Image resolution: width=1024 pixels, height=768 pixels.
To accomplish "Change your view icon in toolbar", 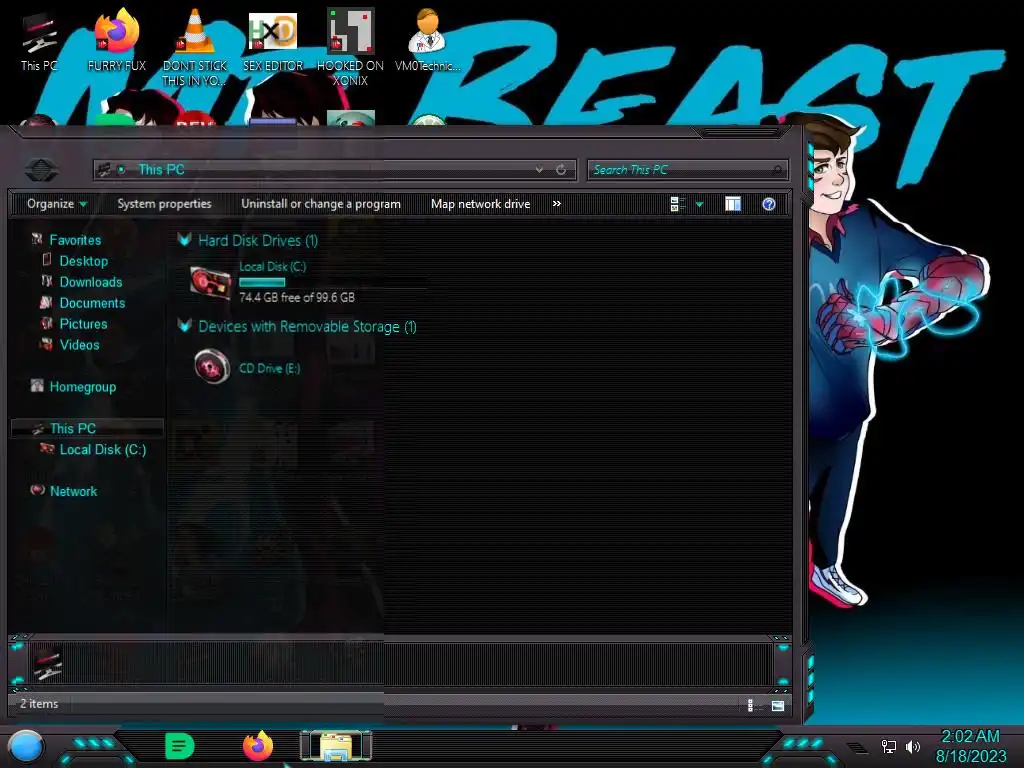I will click(678, 204).
